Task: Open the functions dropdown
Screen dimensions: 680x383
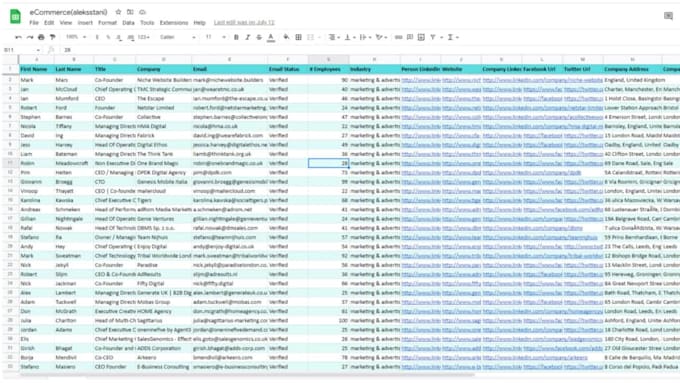Action: pyautogui.click(x=453, y=37)
